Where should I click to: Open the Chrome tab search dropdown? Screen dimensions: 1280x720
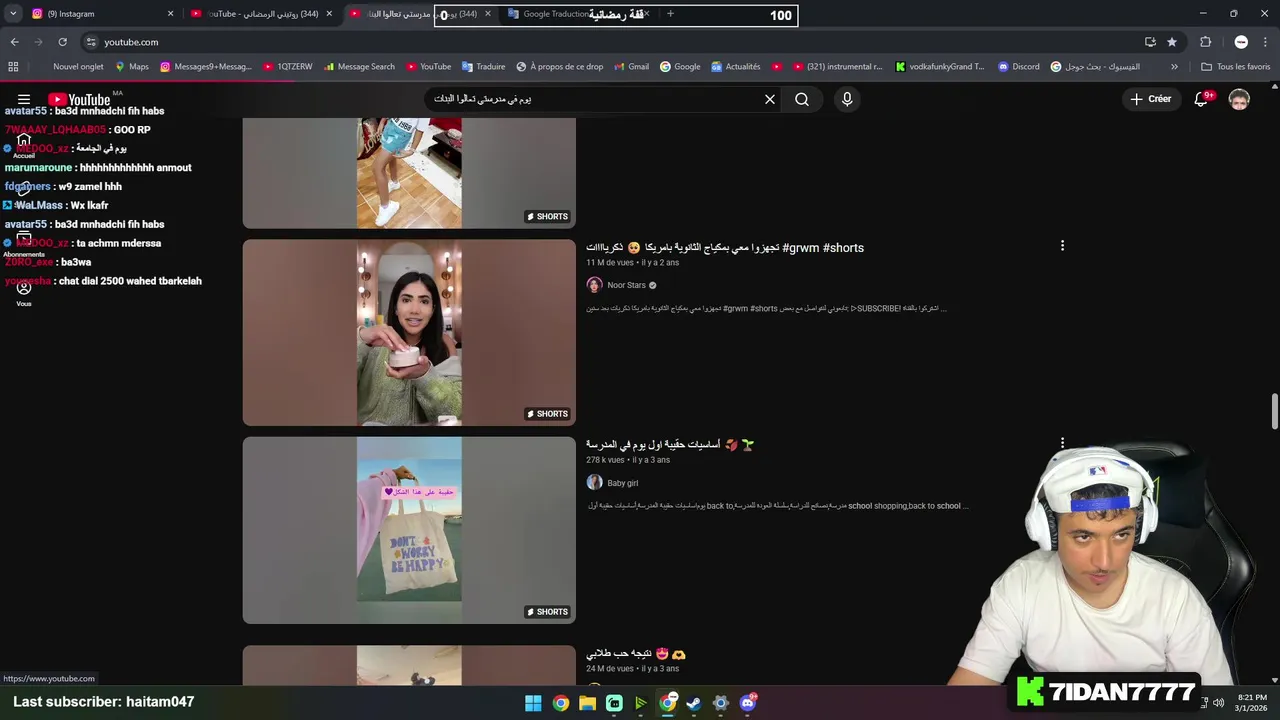click(13, 14)
